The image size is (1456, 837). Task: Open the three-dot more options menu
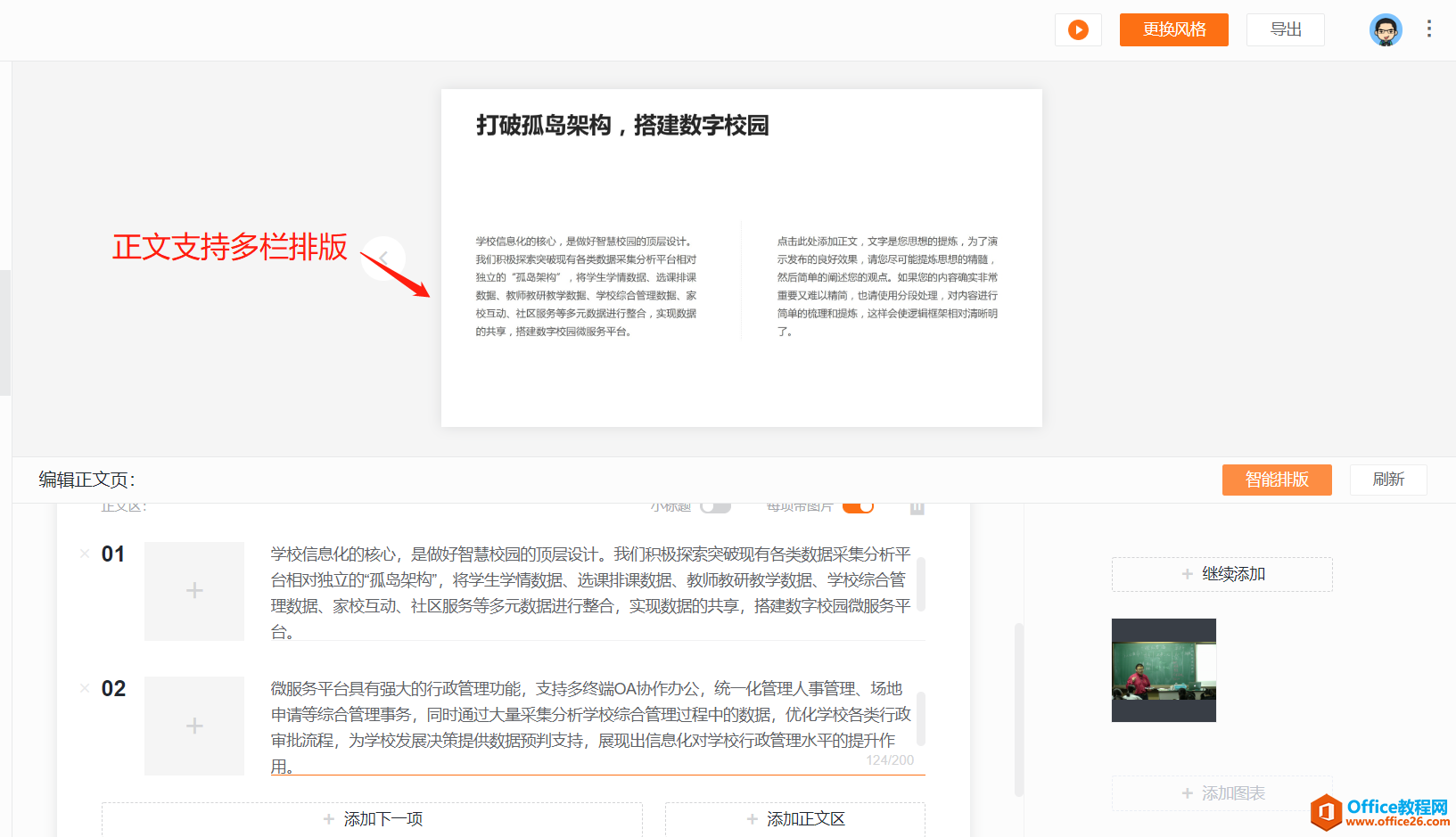pyautogui.click(x=1429, y=29)
